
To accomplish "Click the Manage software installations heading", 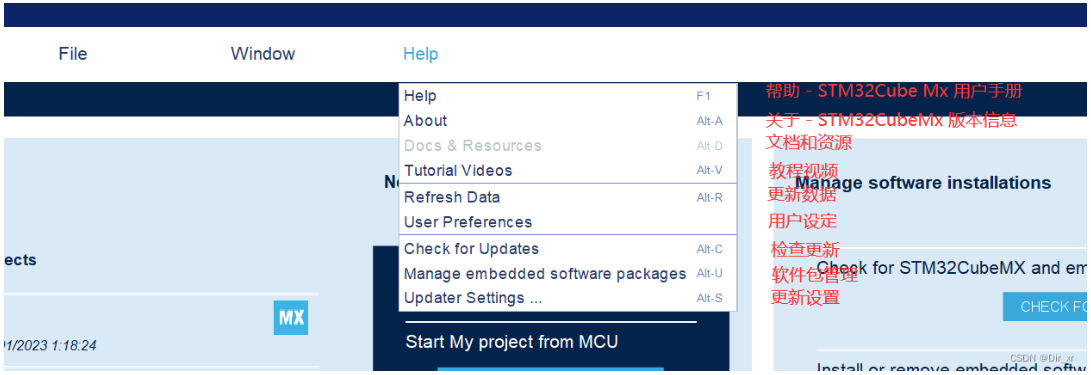I will point(923,183).
